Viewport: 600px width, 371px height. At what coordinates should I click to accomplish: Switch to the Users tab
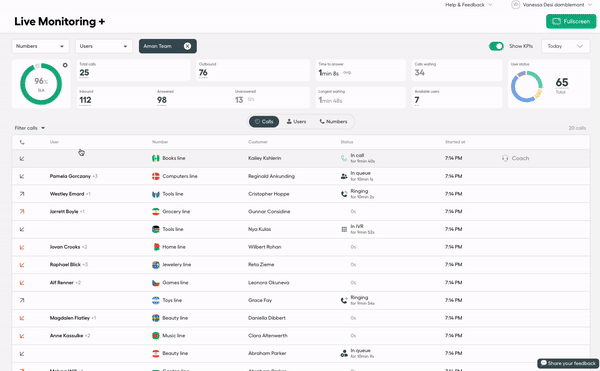coord(297,122)
